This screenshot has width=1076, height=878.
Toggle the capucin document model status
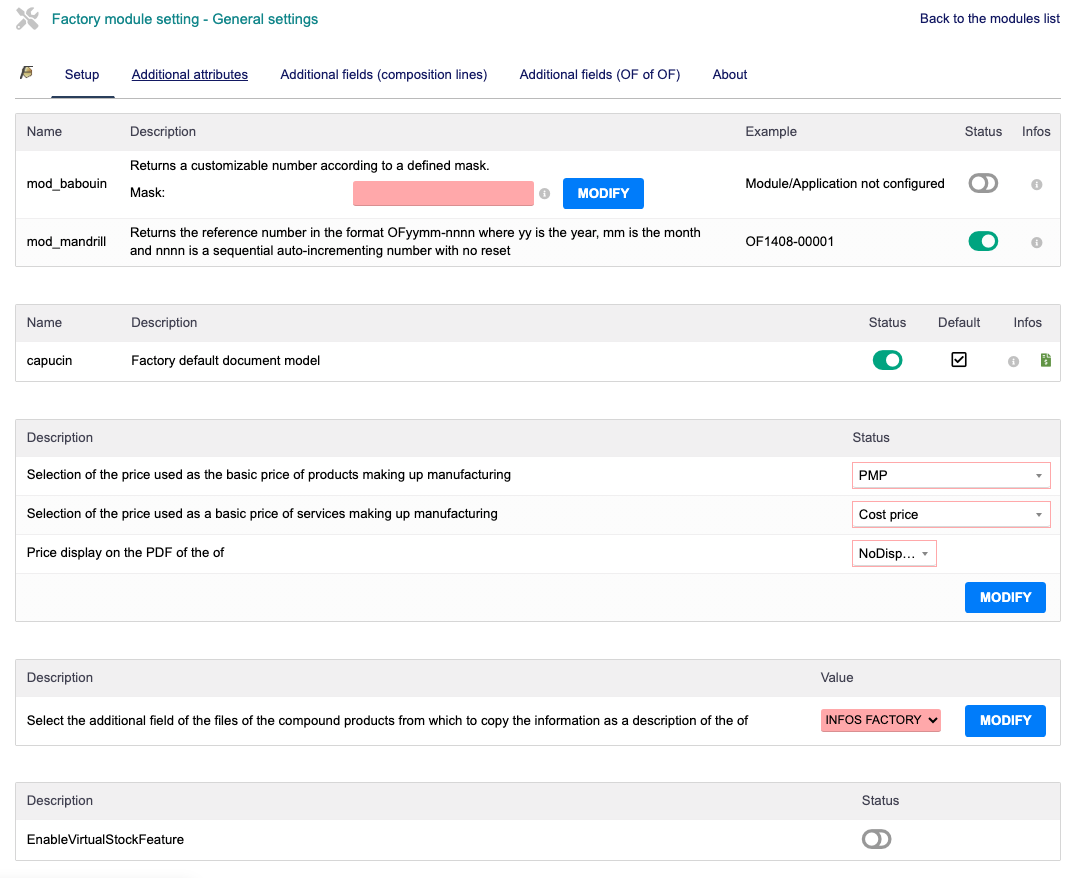coord(887,360)
